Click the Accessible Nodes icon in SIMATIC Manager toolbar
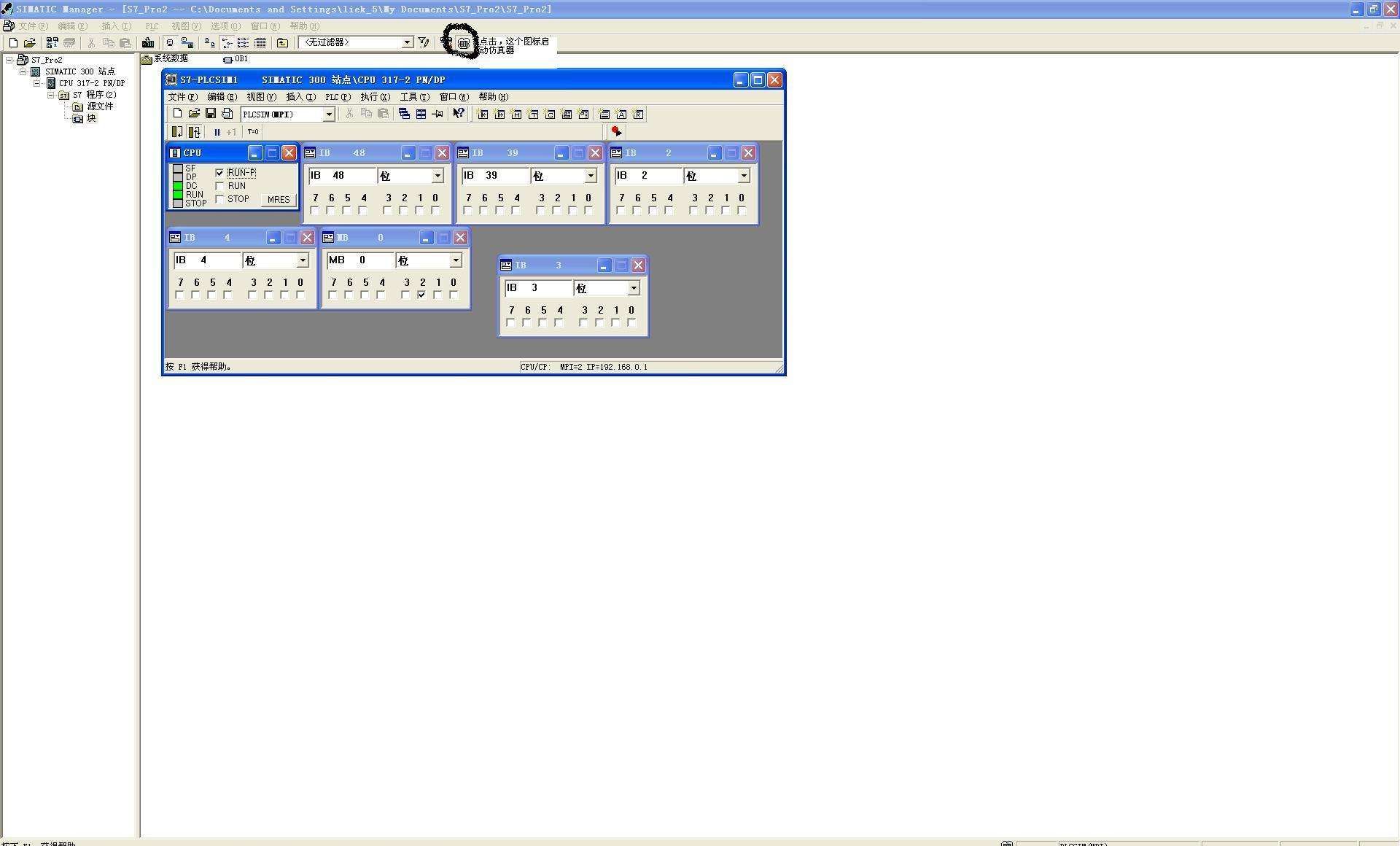Screen dimensions: 1400x846 (x=52, y=43)
